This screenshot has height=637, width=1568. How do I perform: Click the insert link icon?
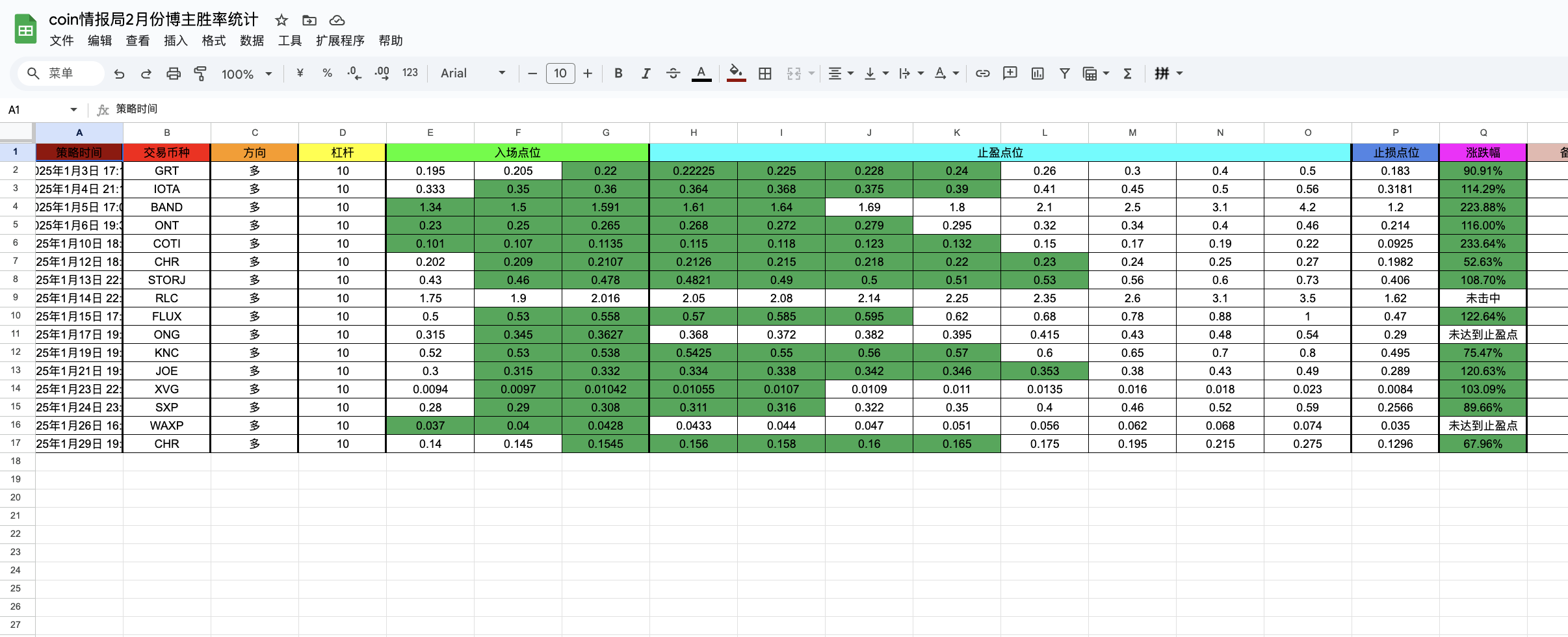click(982, 73)
